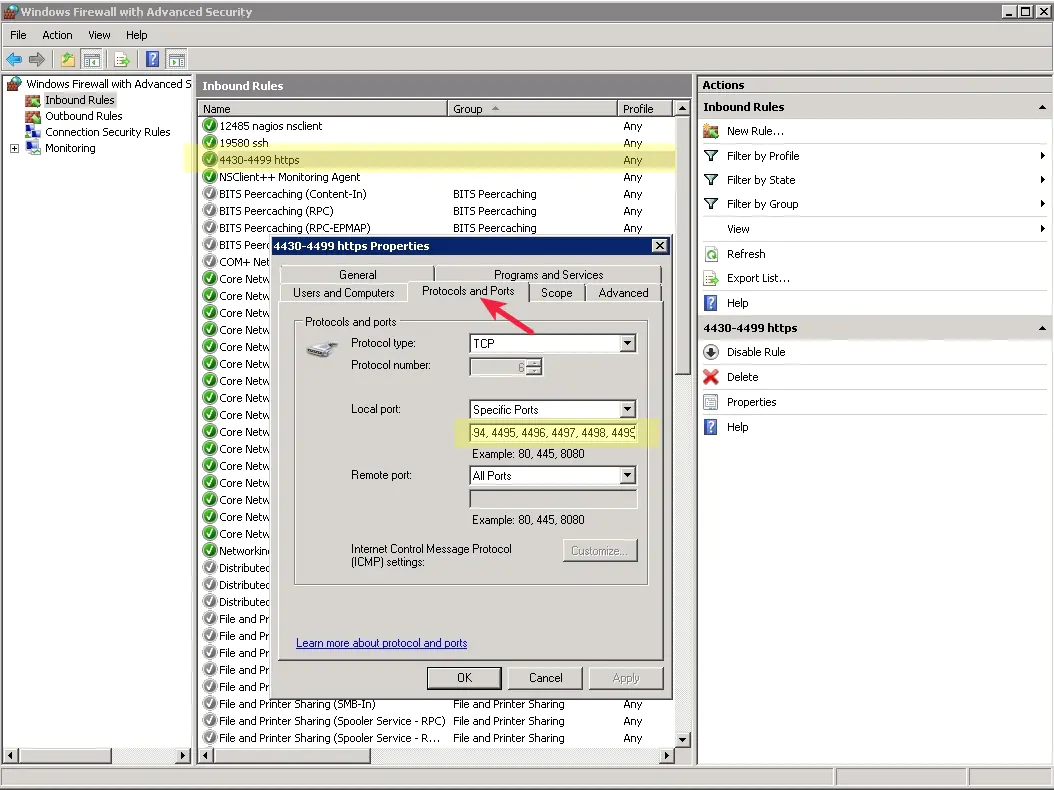
Task: Sort rule list by Profile column
Action: coord(638,109)
